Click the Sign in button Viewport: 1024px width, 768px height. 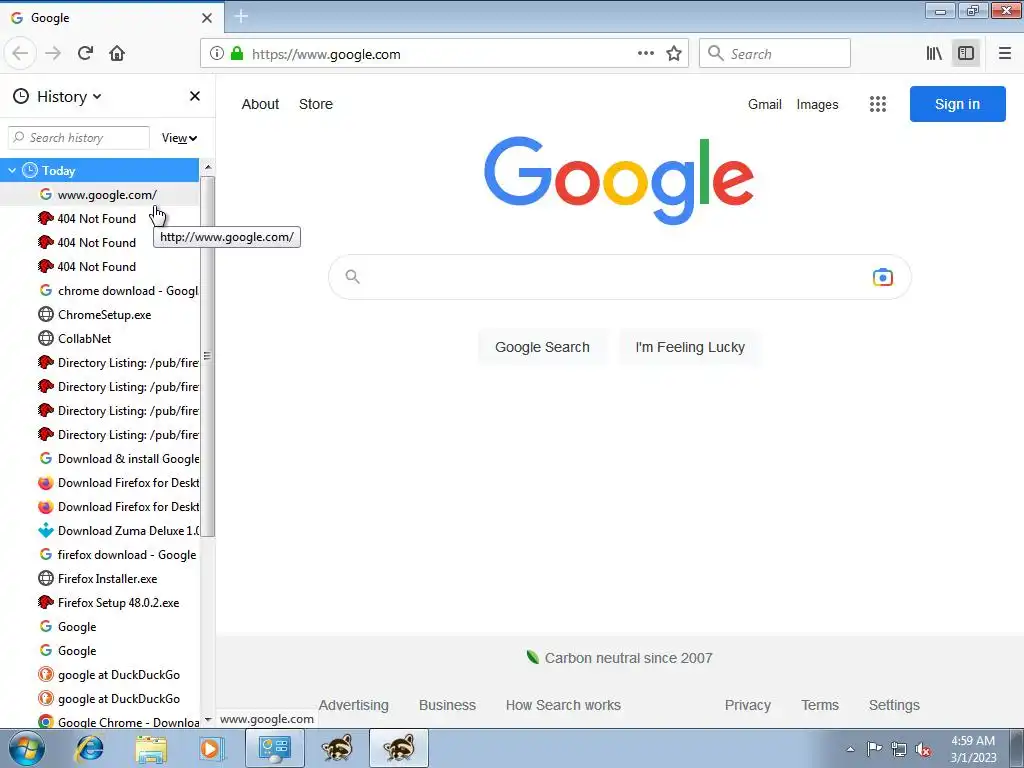pos(957,104)
